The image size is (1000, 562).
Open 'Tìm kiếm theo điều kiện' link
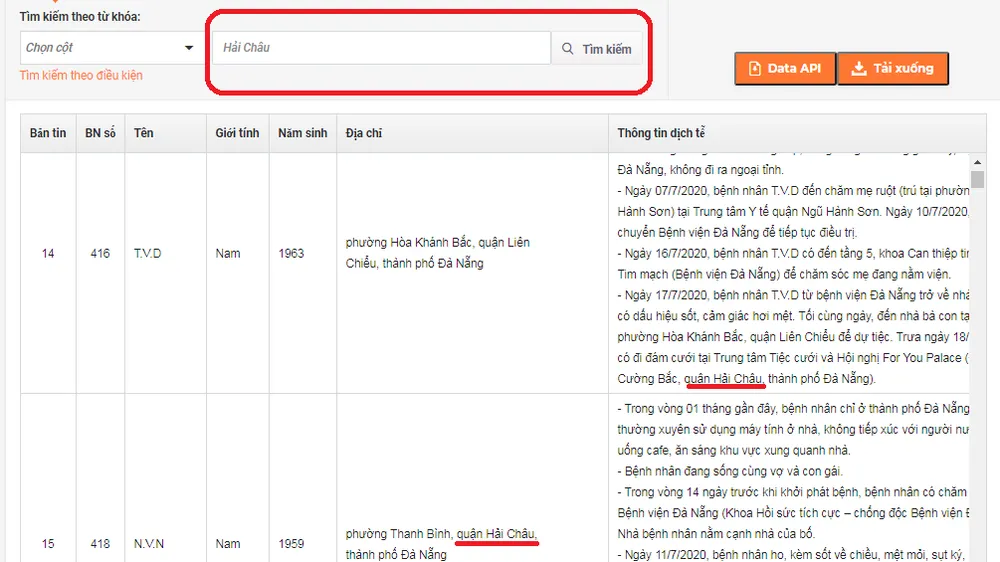coord(81,75)
